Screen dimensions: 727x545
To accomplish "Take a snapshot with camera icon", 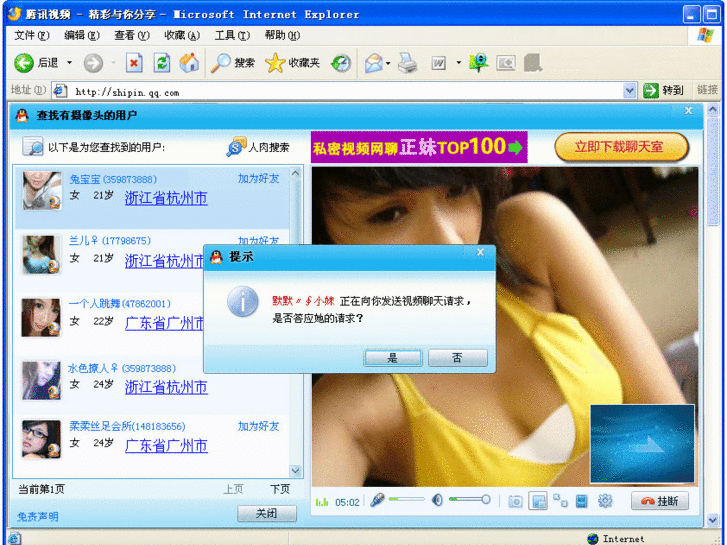I will tap(515, 501).
